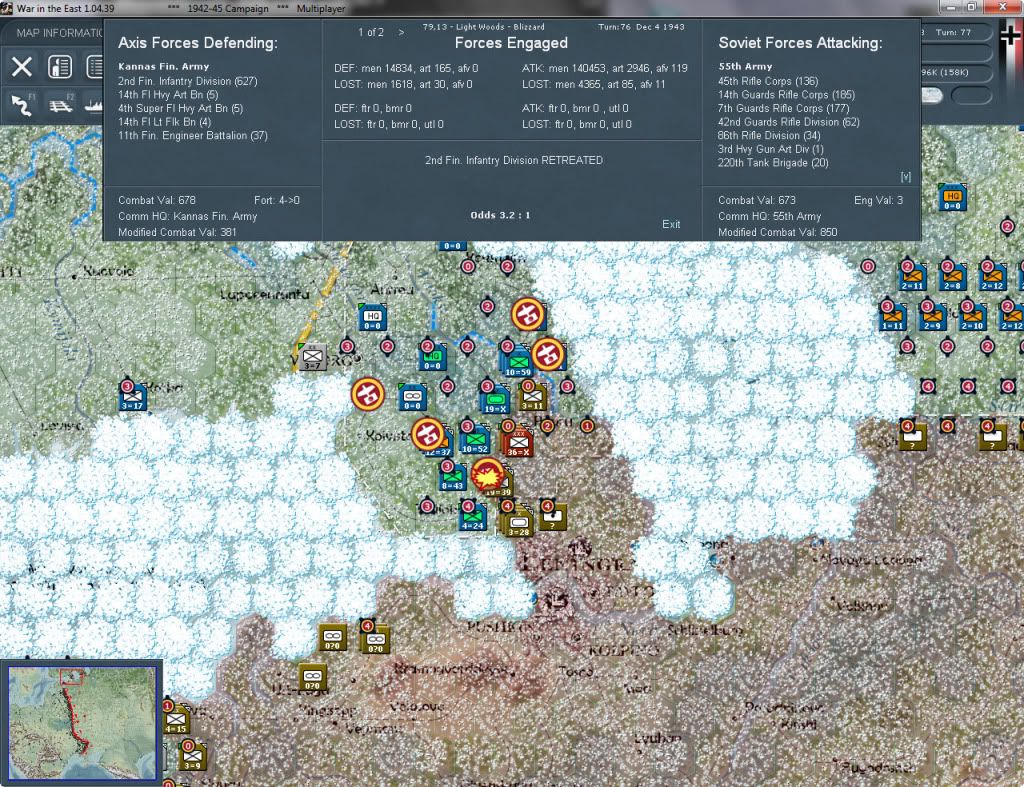Viewport: 1024px width, 787px height.
Task: Select the 8=43 green infantry unit
Action: [453, 476]
